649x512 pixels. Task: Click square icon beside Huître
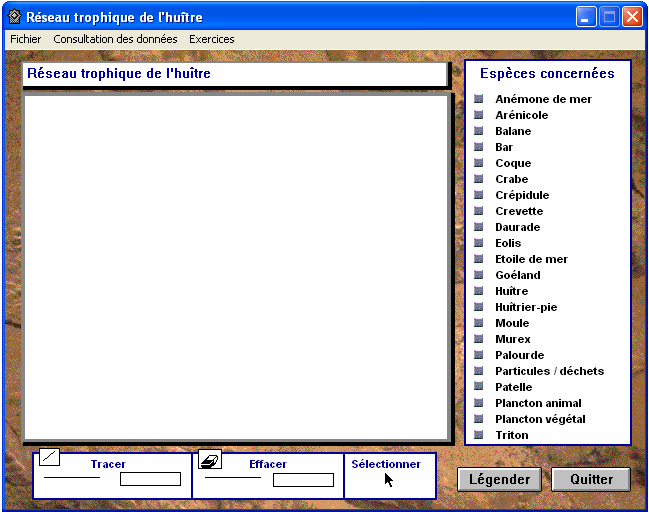478,291
